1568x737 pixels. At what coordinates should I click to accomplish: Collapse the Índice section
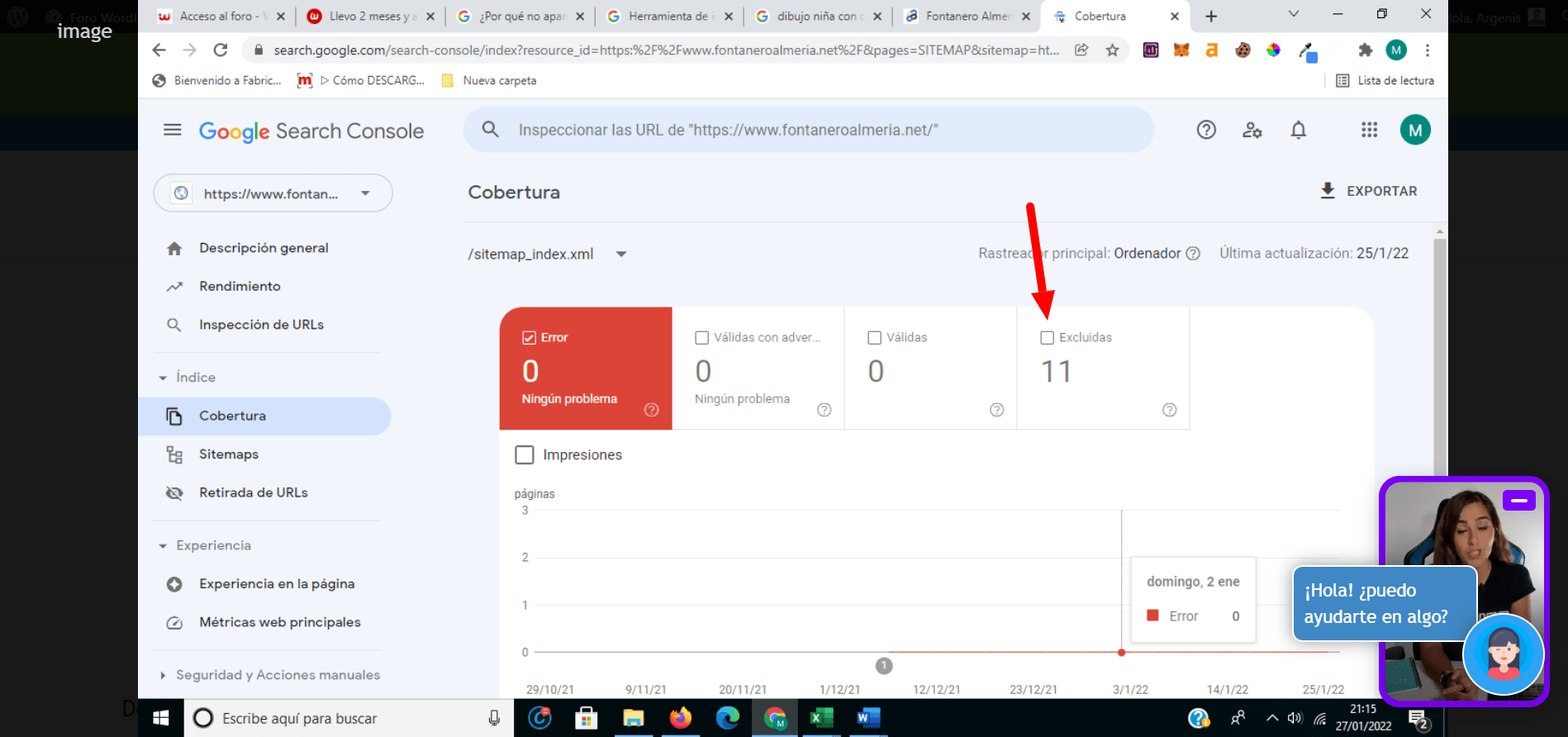[x=163, y=378]
